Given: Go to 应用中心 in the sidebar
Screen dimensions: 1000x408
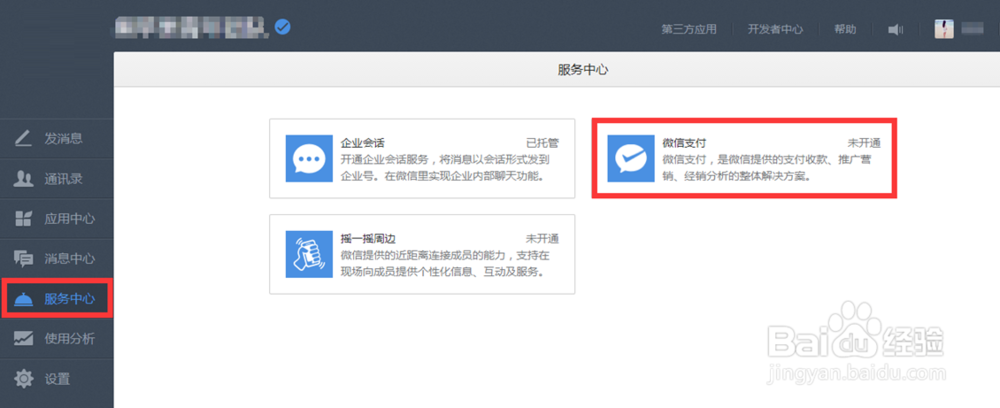Looking at the screenshot, I should coord(57,219).
